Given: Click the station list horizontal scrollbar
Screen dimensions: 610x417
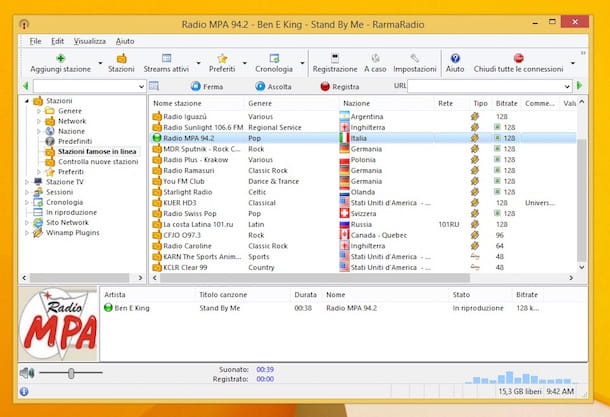Looking at the screenshot, I should click(315, 278).
